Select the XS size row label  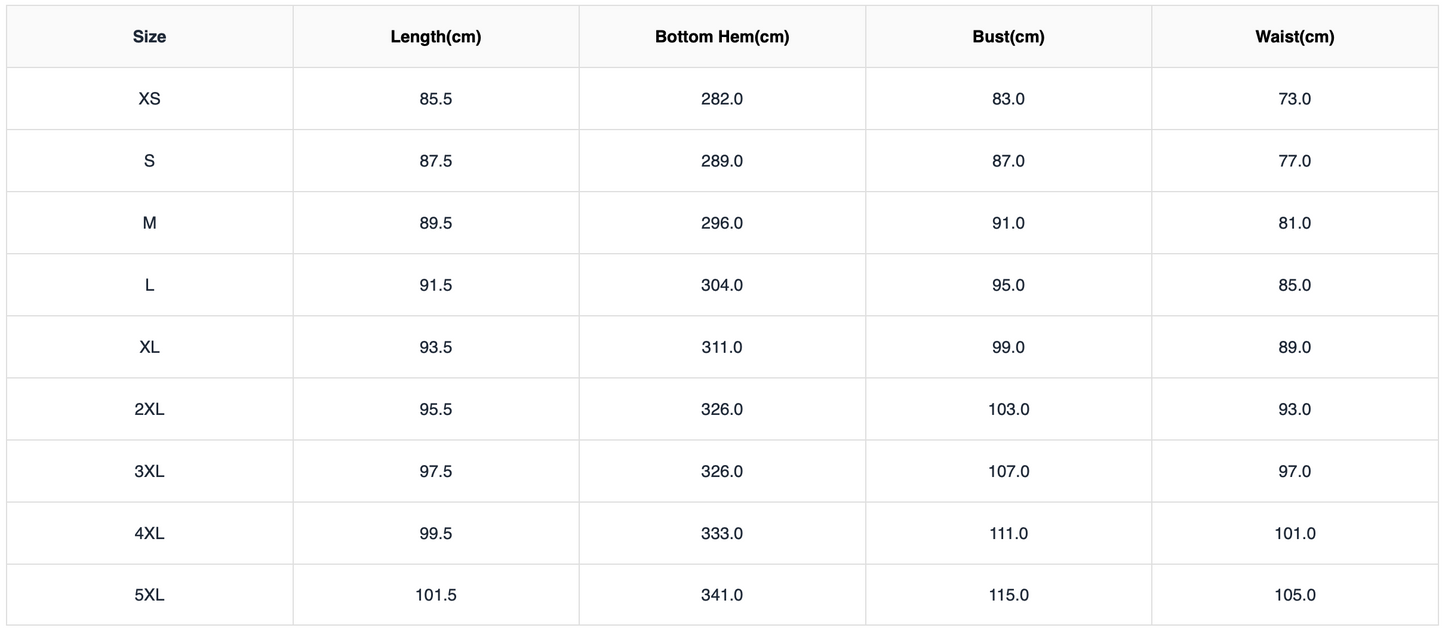(149, 99)
